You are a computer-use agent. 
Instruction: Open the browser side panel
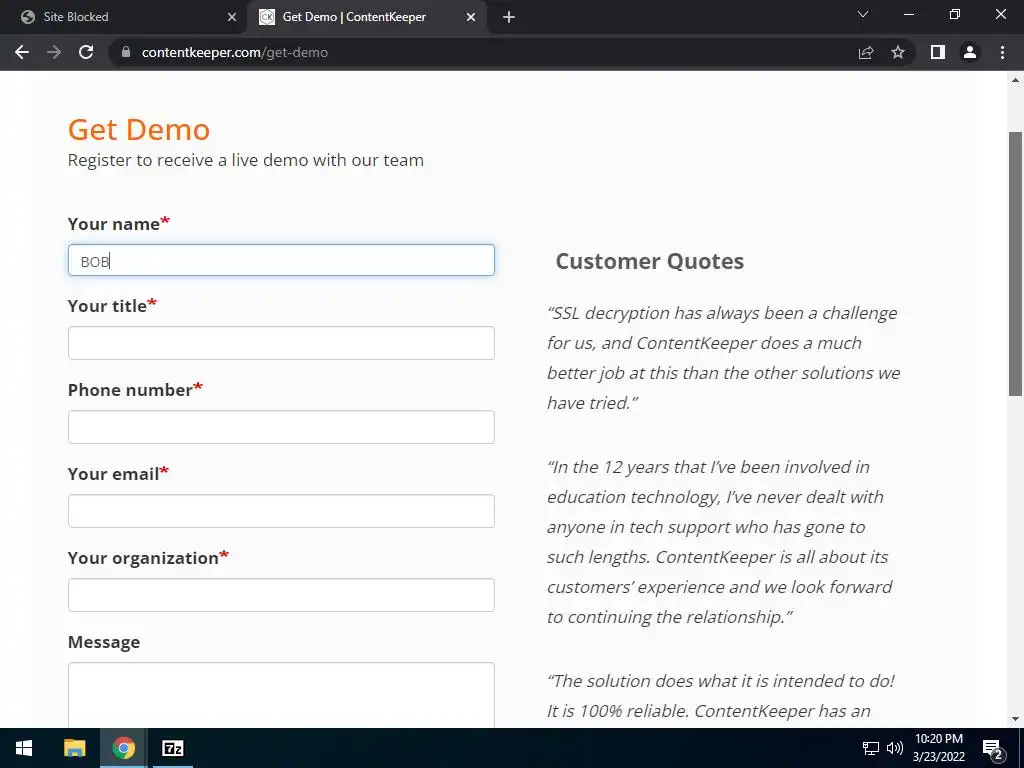[938, 52]
